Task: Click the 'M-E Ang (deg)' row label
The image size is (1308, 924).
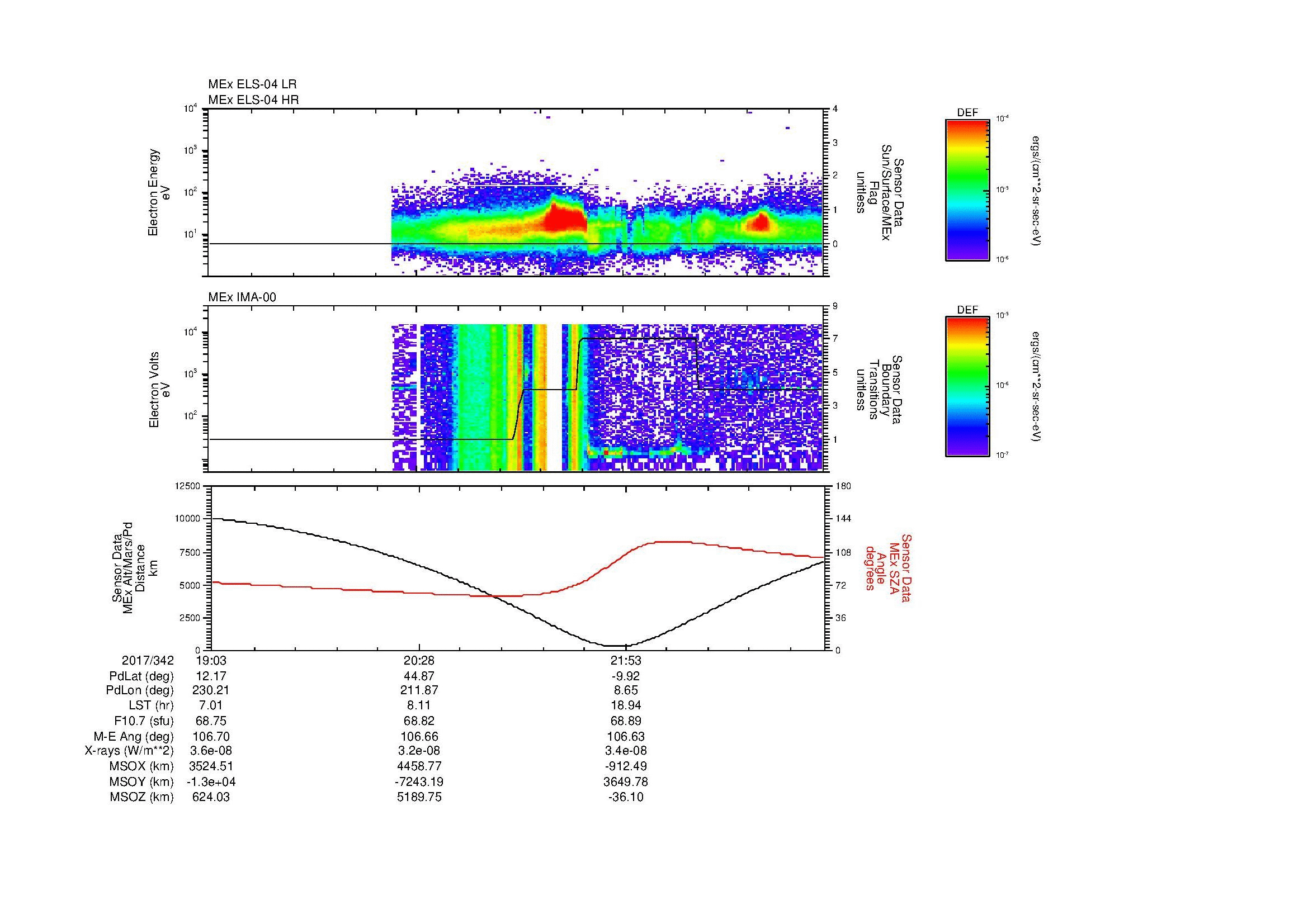Action: (x=134, y=736)
